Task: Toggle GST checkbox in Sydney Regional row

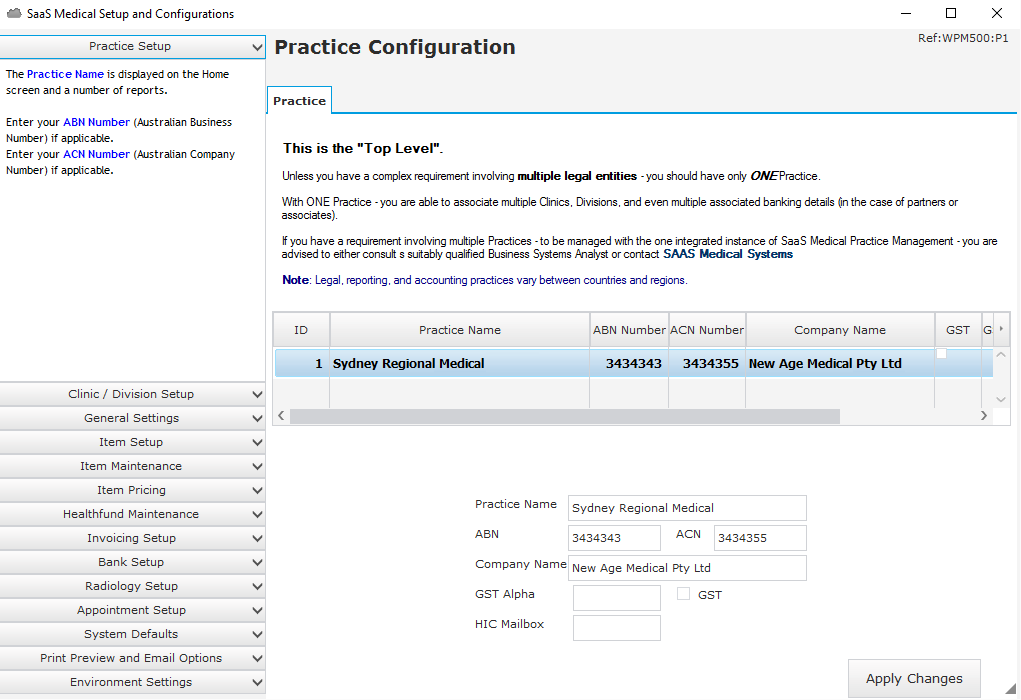Action: [942, 354]
